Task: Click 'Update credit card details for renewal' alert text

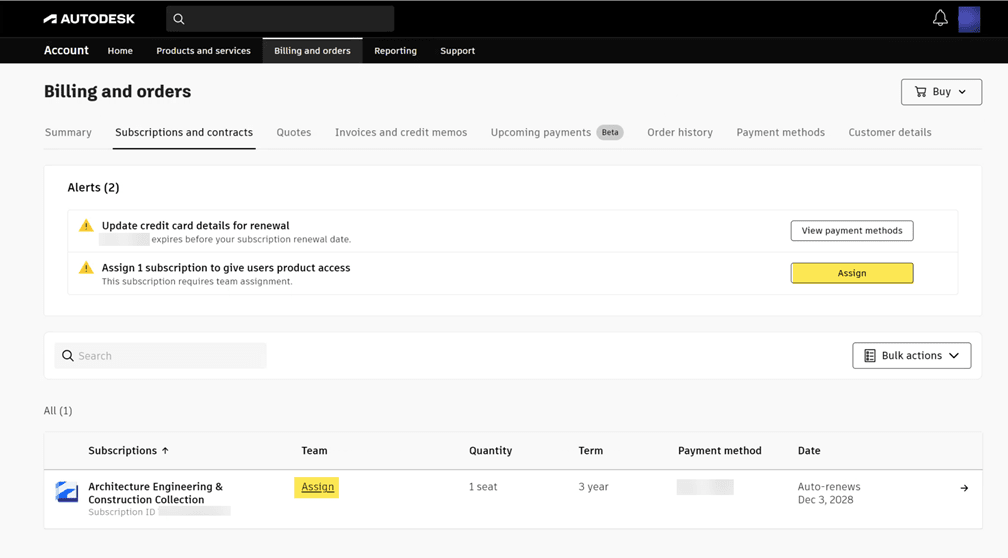Action: pos(195,226)
